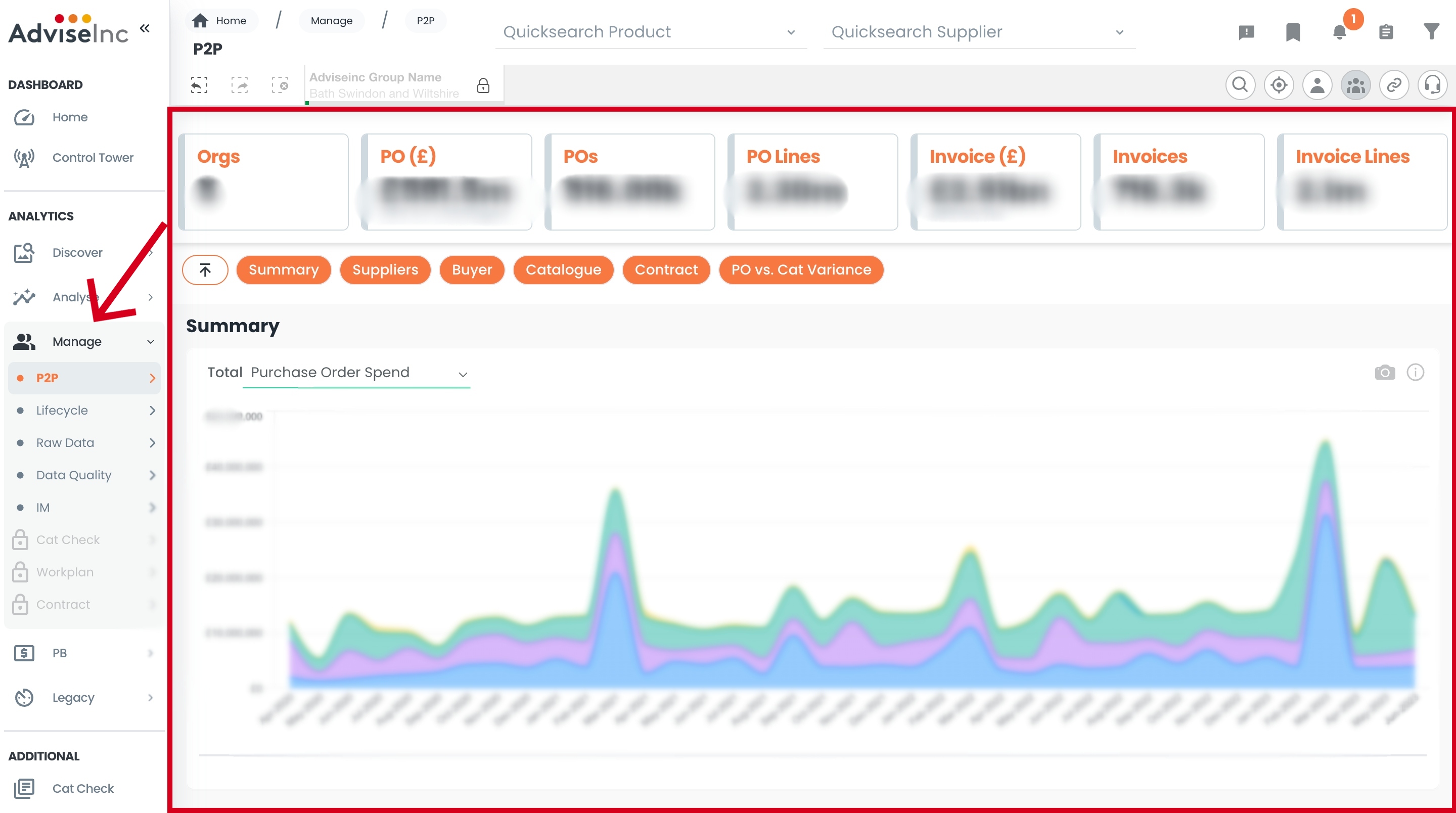Toggle the group users view icon
1456x813 pixels.
(1355, 85)
